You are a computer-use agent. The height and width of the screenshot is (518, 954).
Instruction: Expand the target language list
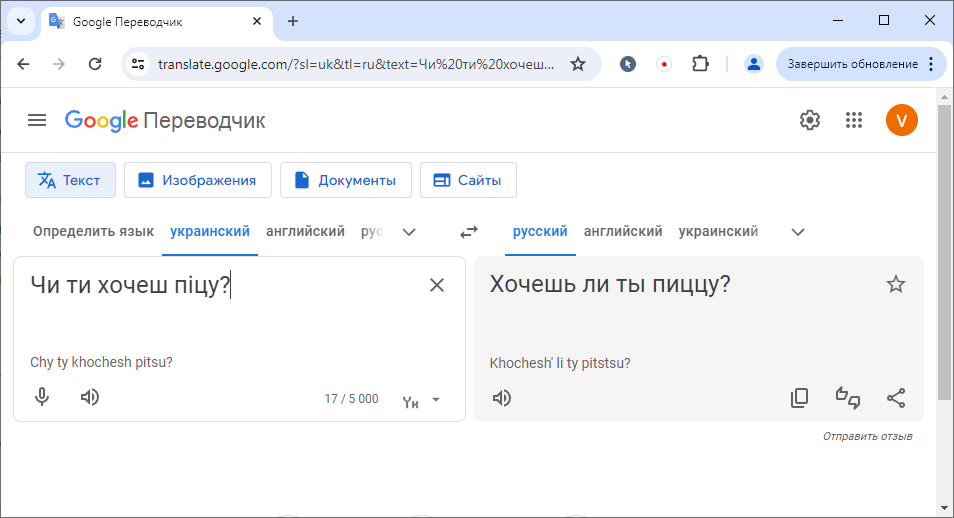(798, 232)
